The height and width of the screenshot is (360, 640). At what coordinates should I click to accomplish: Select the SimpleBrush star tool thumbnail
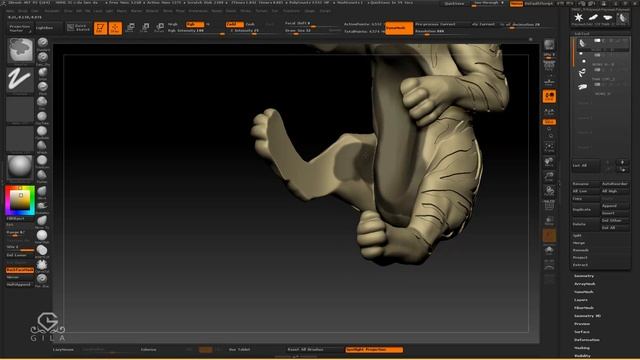click(x=578, y=18)
